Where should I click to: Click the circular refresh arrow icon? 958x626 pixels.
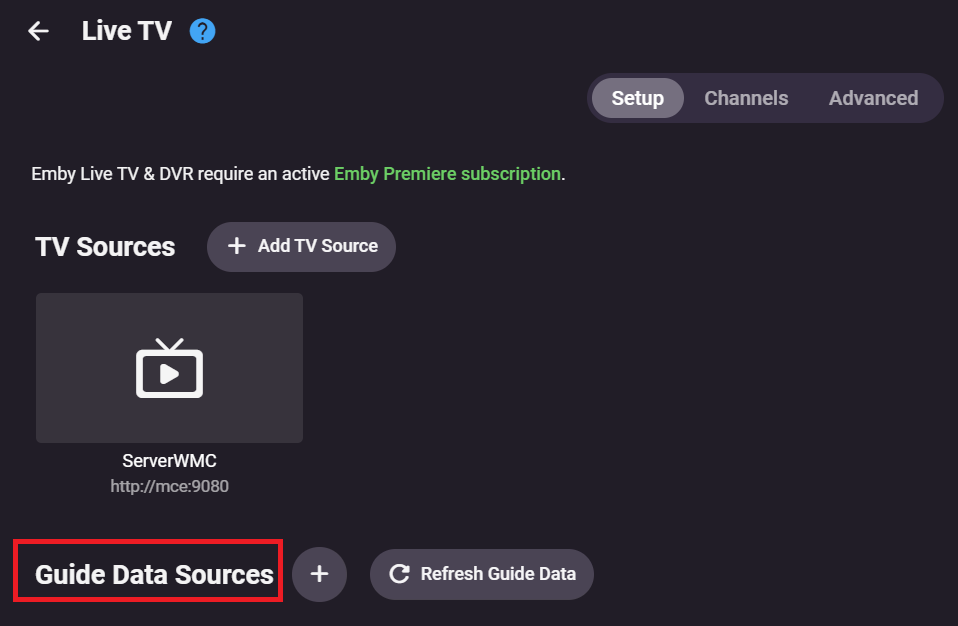coord(399,574)
